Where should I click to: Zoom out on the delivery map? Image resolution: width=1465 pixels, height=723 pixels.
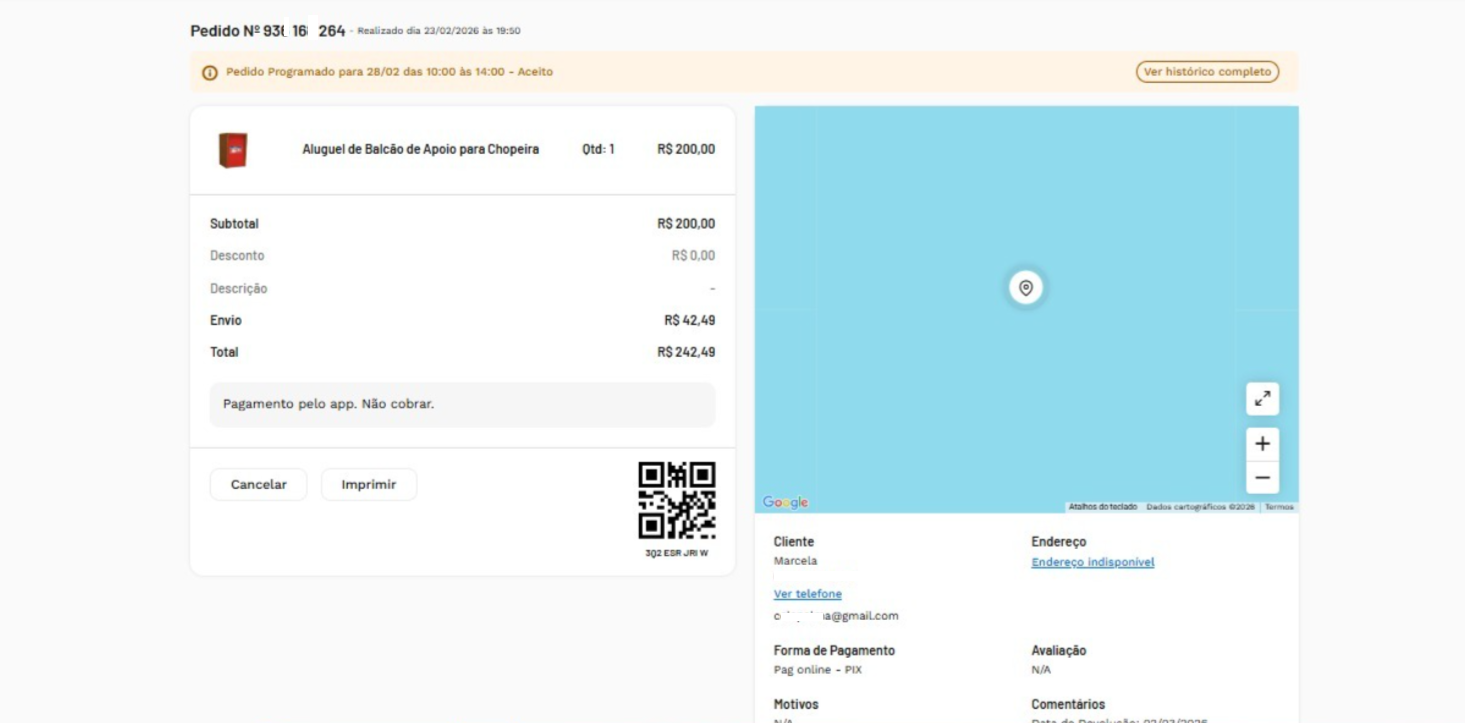pos(1262,477)
